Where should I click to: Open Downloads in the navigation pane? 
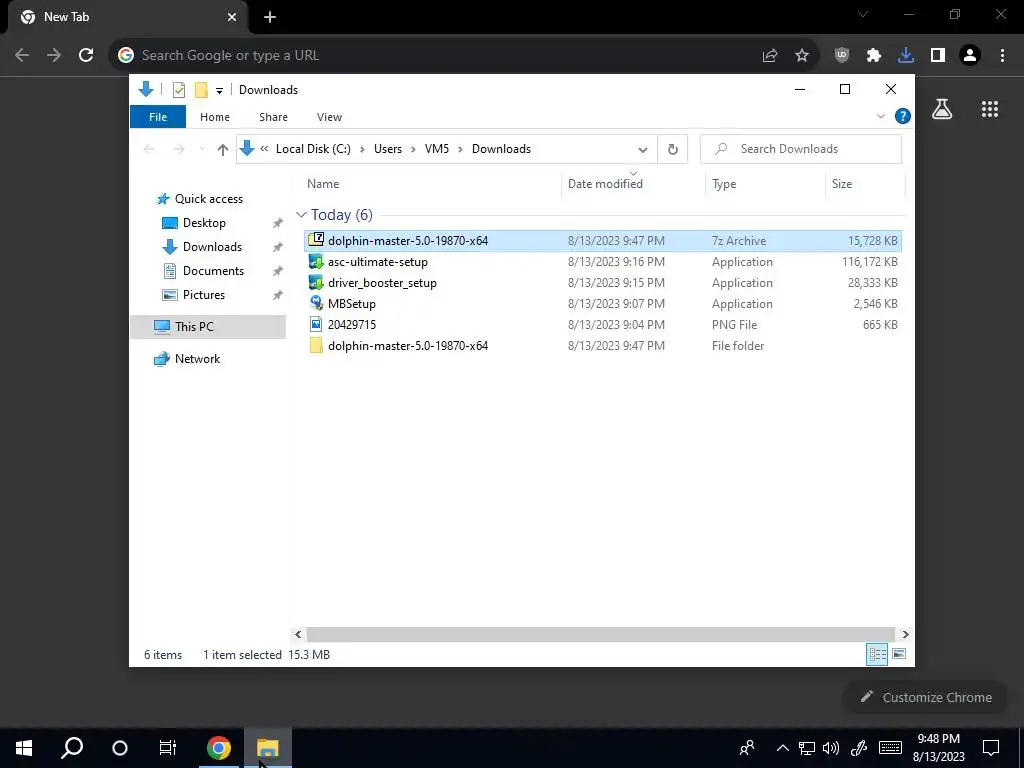pyautogui.click(x=212, y=247)
